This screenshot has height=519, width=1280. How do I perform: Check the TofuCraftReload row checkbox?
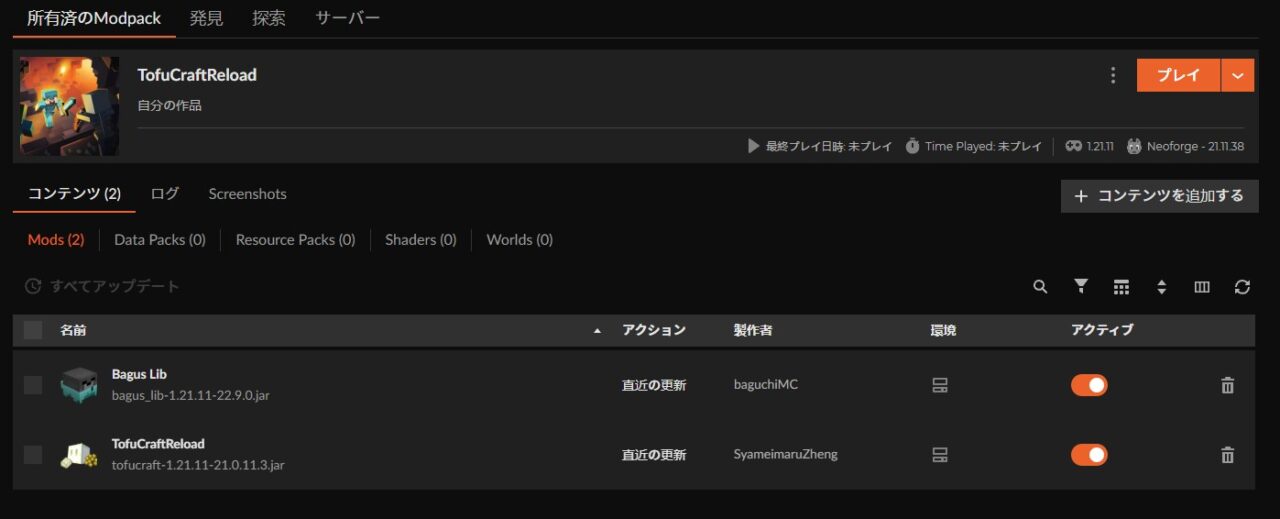pos(33,455)
